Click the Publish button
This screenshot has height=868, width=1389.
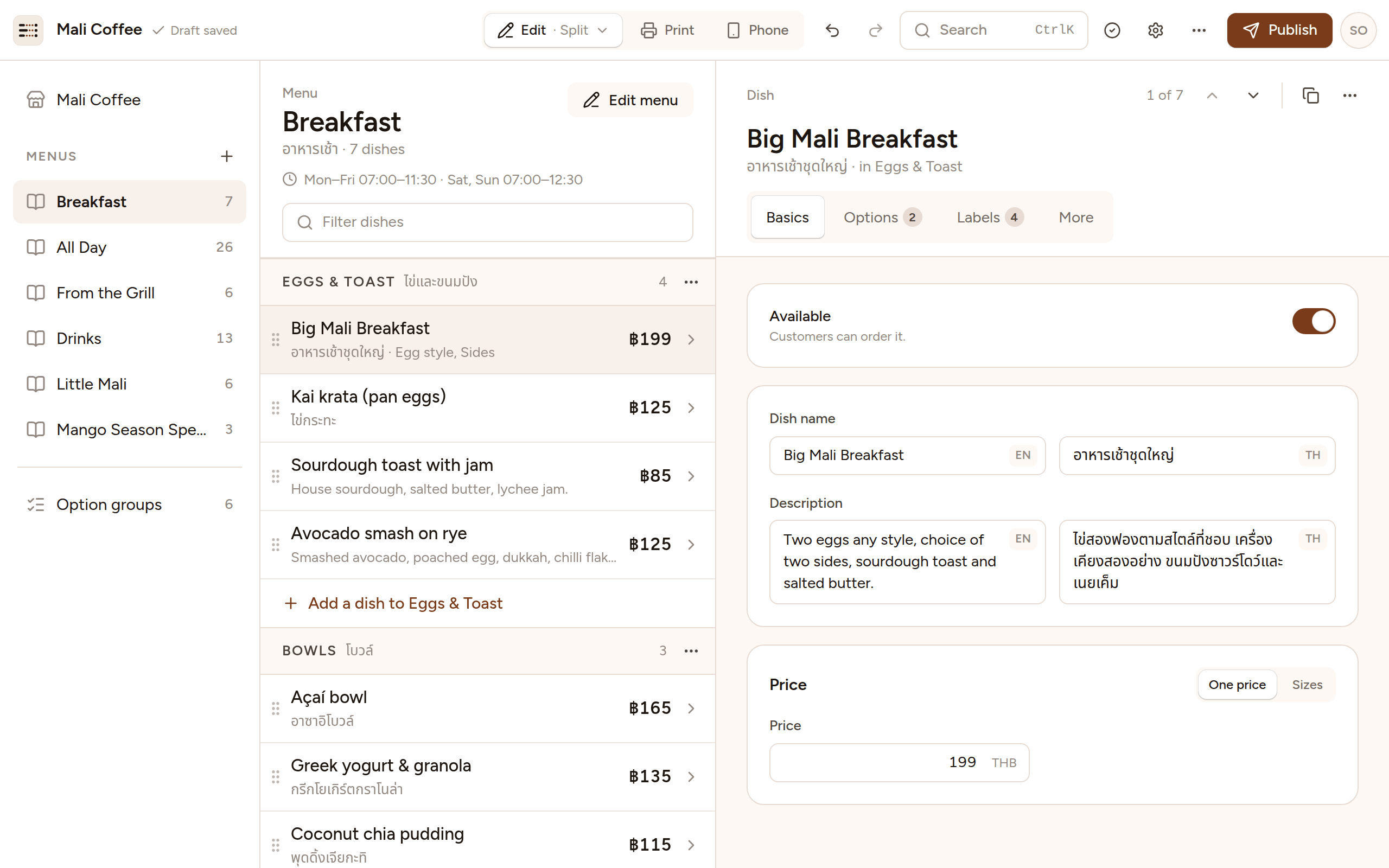click(1279, 30)
